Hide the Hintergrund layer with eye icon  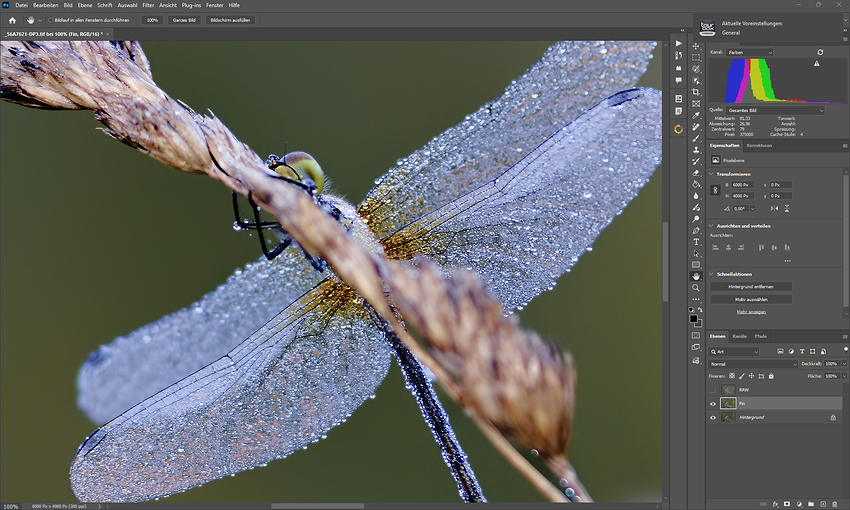pos(713,418)
